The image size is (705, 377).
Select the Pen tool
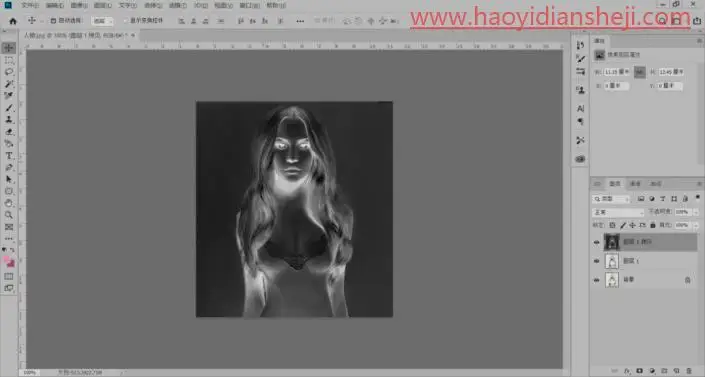pos(9,167)
